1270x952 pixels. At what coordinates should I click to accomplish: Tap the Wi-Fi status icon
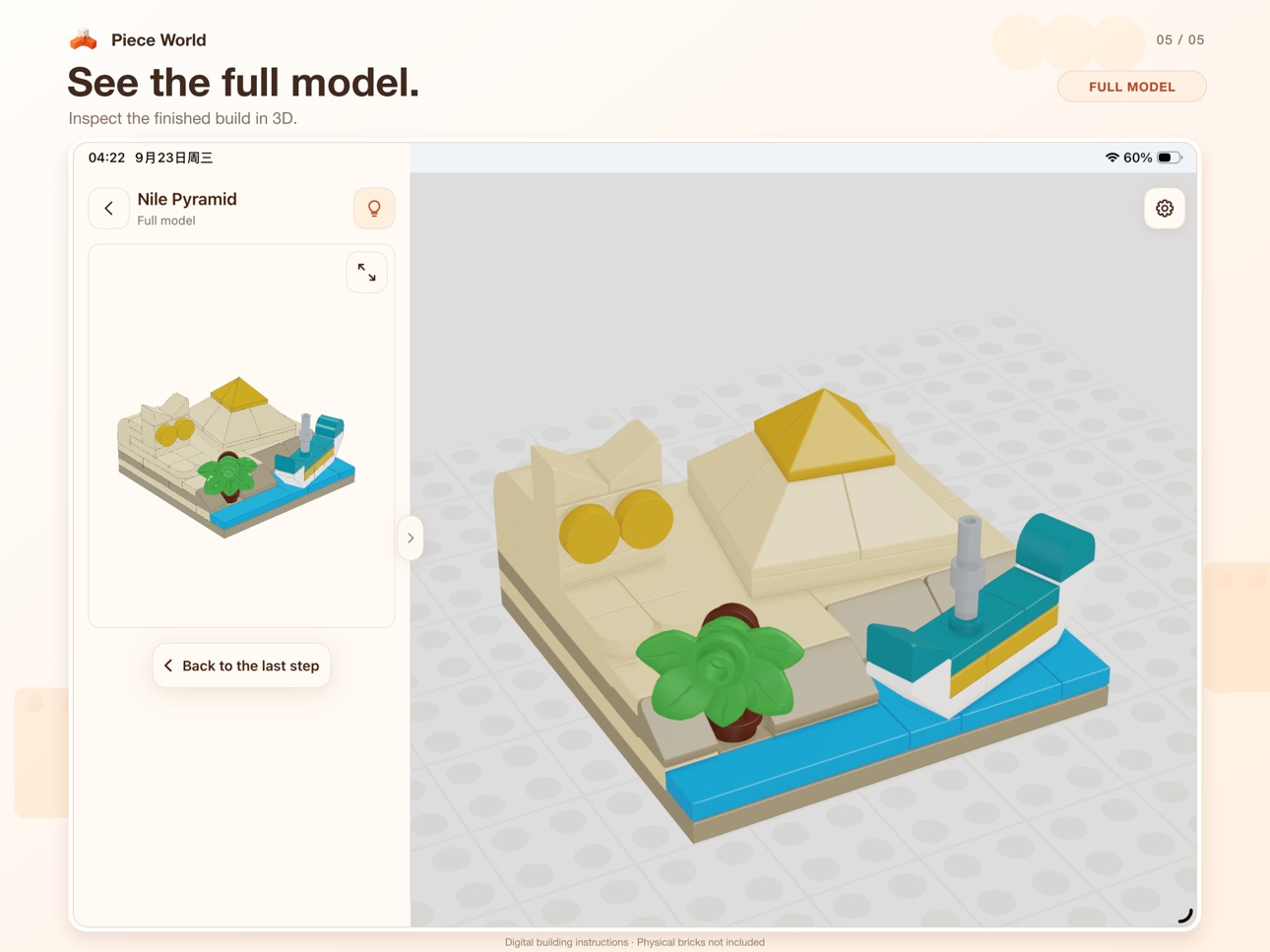coord(1111,158)
